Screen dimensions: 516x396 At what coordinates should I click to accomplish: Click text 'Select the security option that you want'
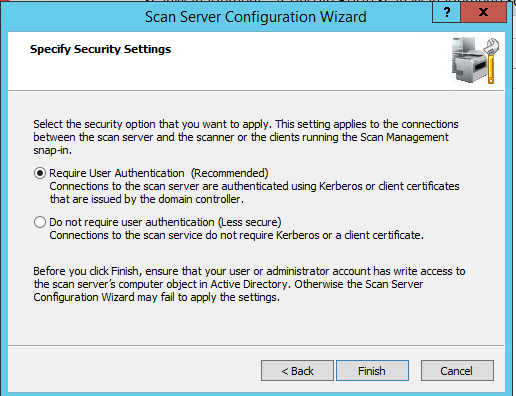click(x=131, y=124)
